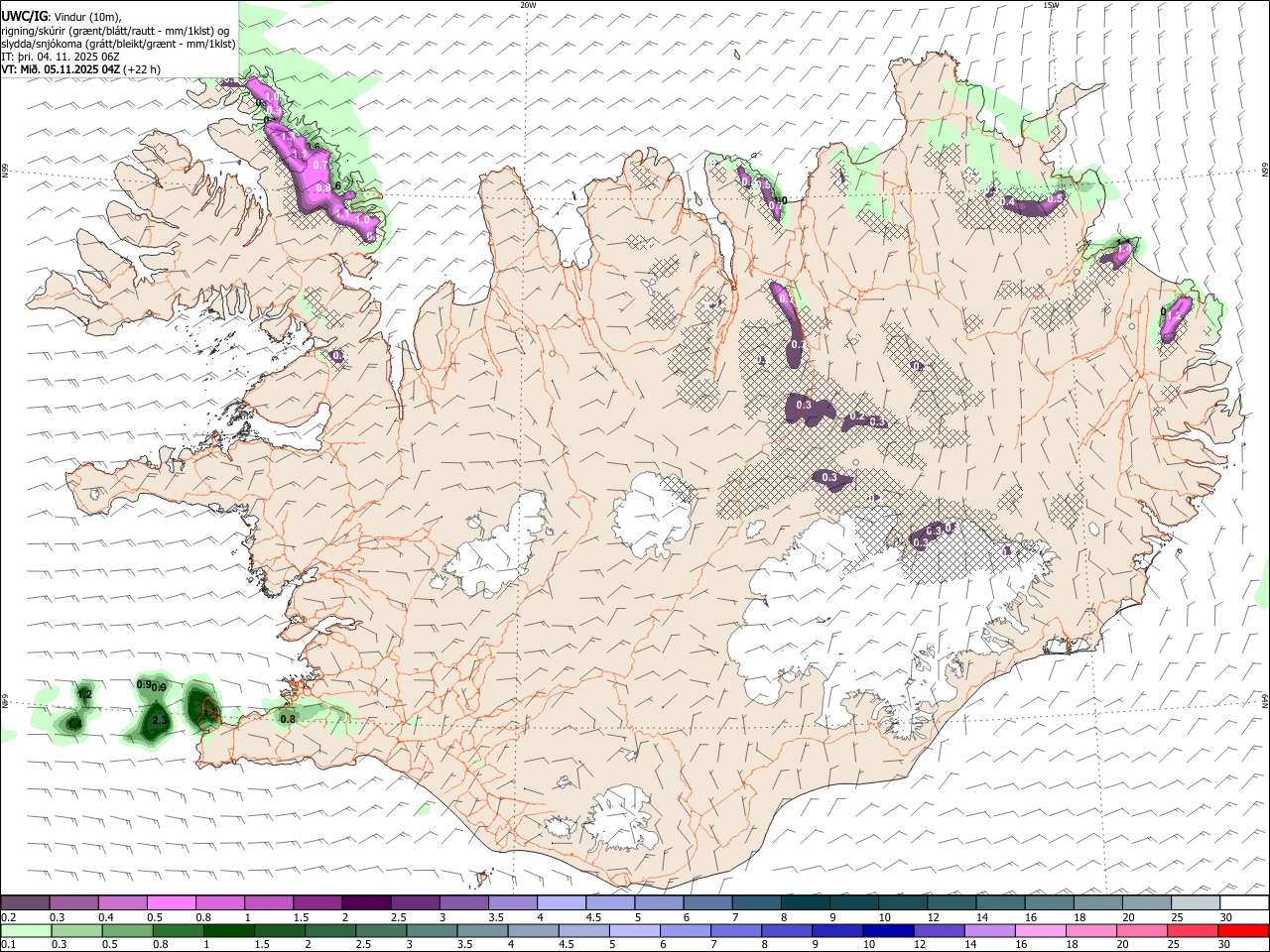The image size is (1270, 952).
Task: Click the dark green rain cell labelled 2.3
Action: pos(156,724)
